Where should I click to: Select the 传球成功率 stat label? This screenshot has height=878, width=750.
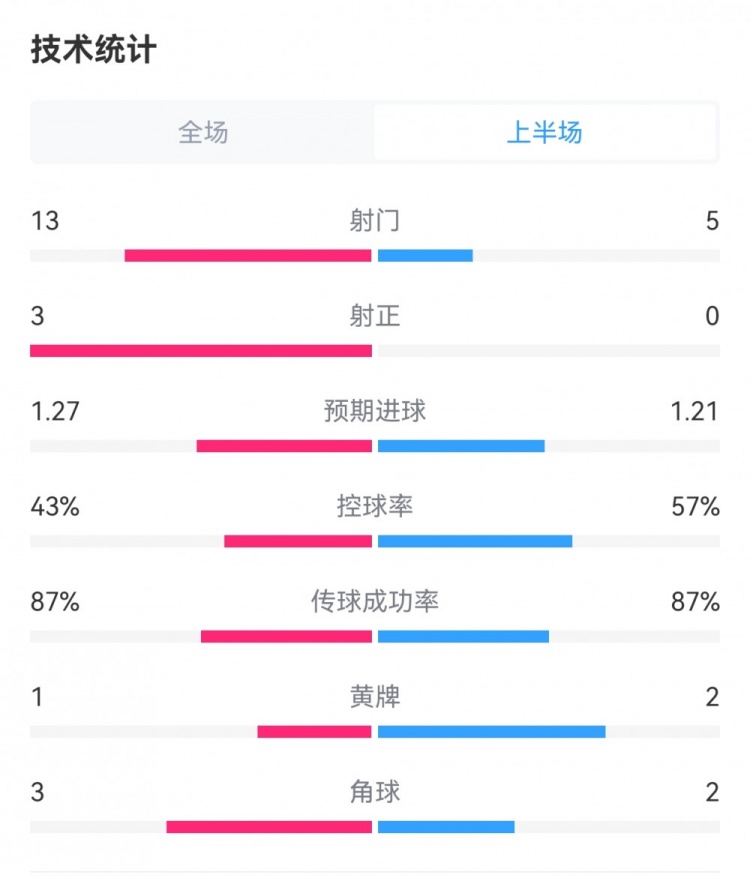pyautogui.click(x=375, y=602)
